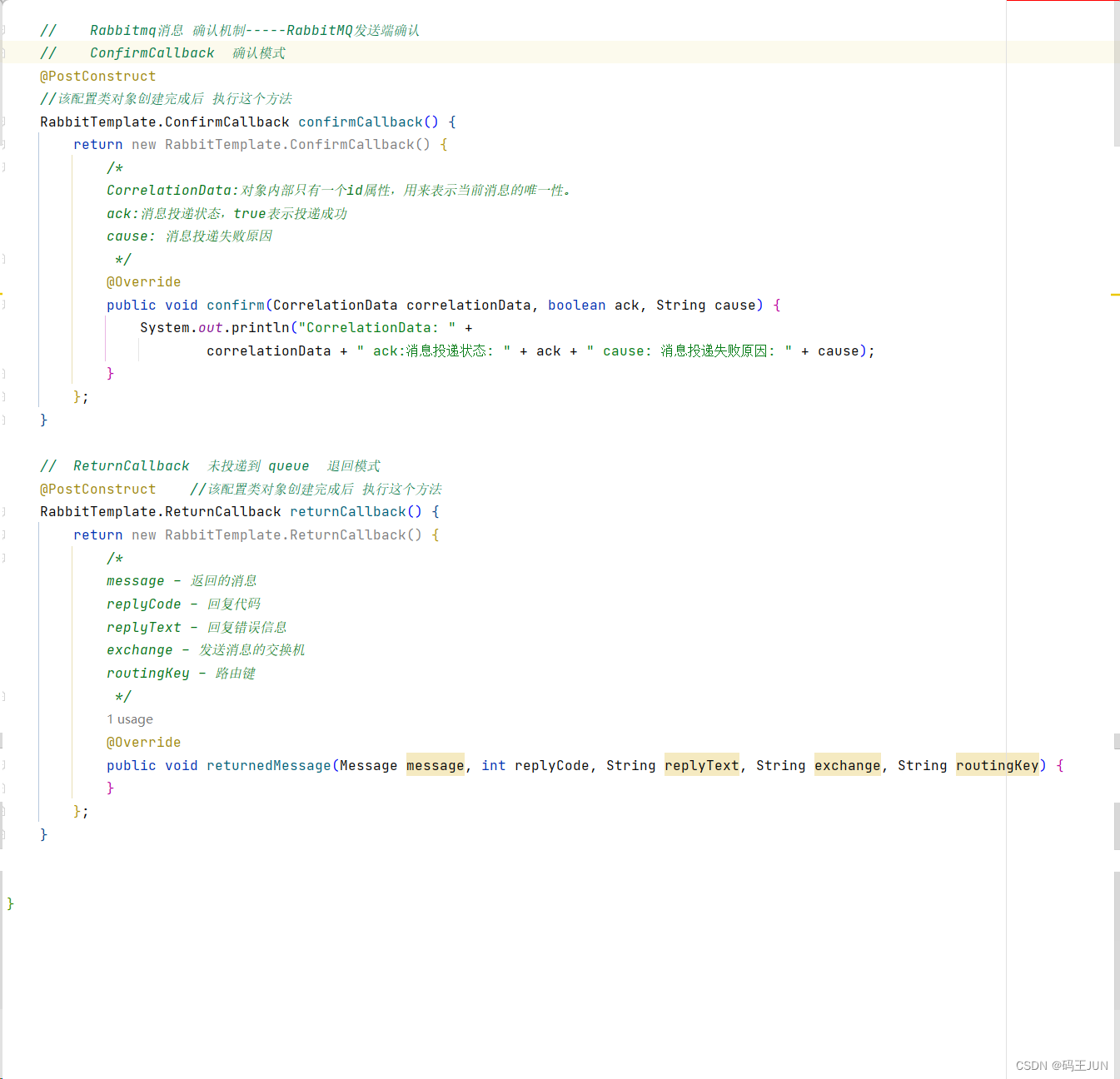Click 'new RabbitTemplate.ReturnCallback()' expression
The image size is (1120, 1079).
[x=276, y=535]
